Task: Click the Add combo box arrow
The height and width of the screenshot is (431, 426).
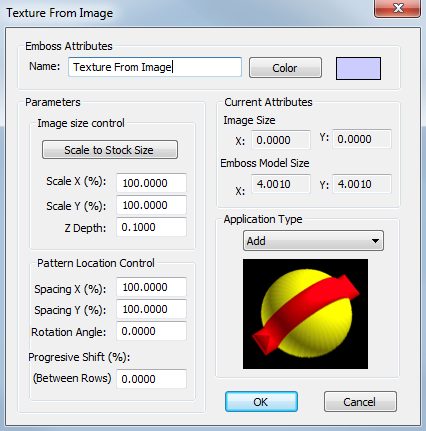Action: (375, 241)
